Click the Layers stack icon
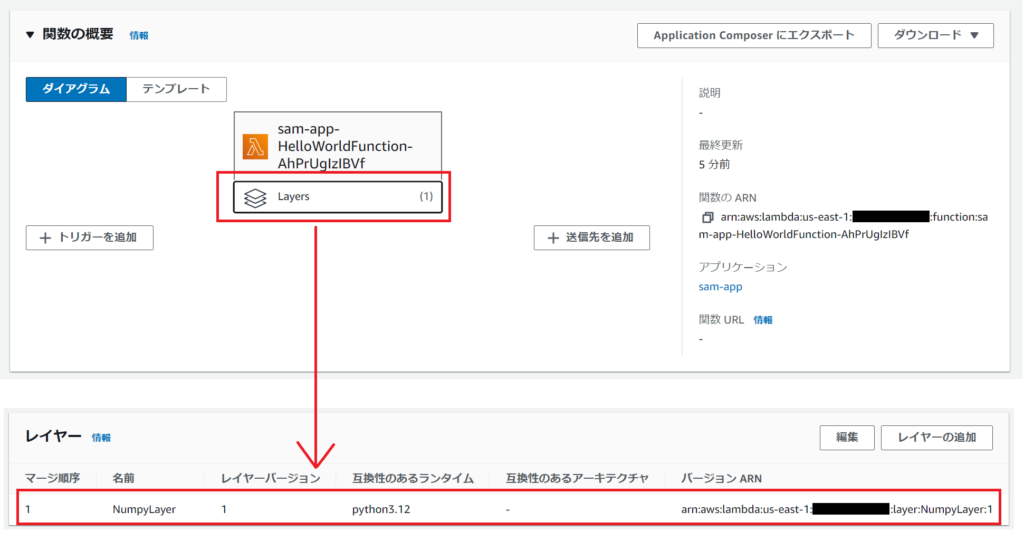1024x541 pixels. point(255,197)
